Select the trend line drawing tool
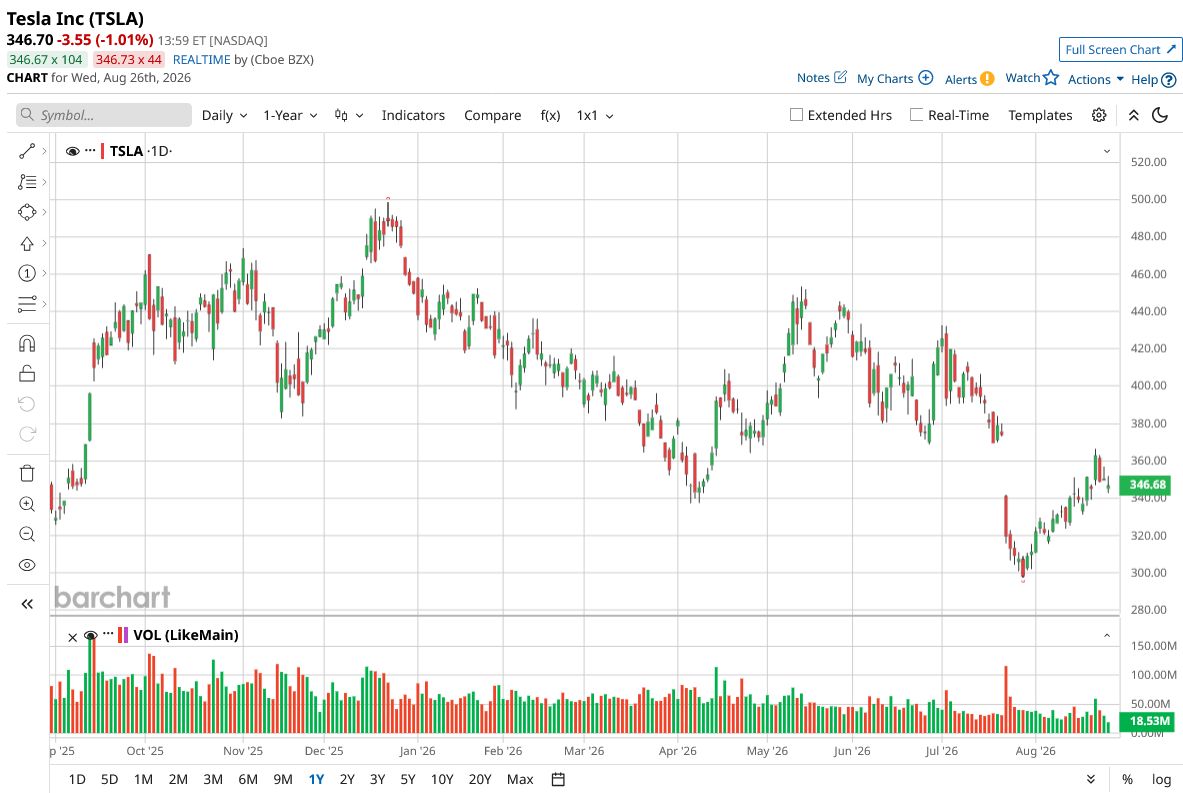Screen dimensions: 1183x793 click(27, 152)
